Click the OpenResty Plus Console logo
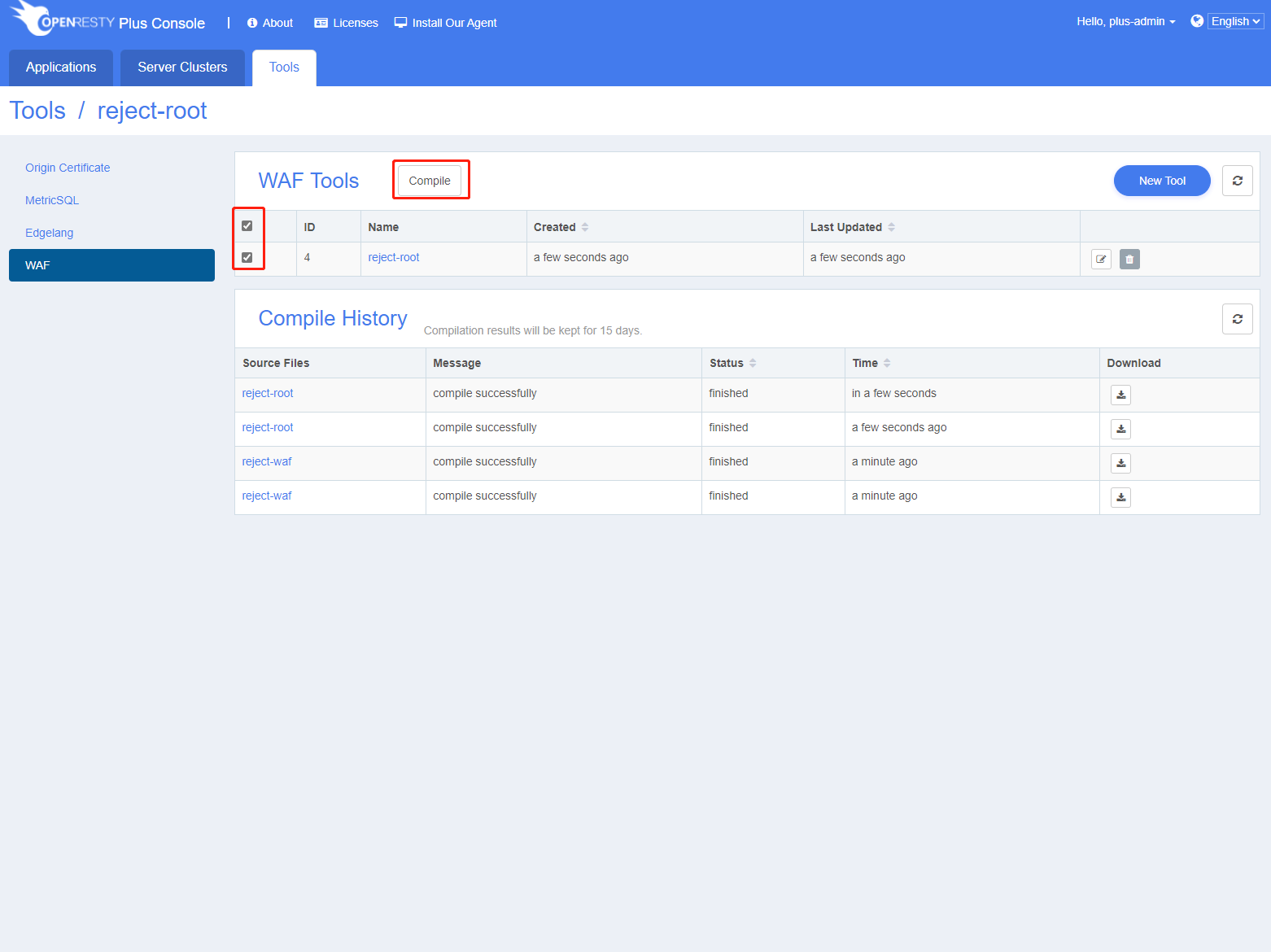This screenshot has height=952, width=1271. click(x=107, y=20)
